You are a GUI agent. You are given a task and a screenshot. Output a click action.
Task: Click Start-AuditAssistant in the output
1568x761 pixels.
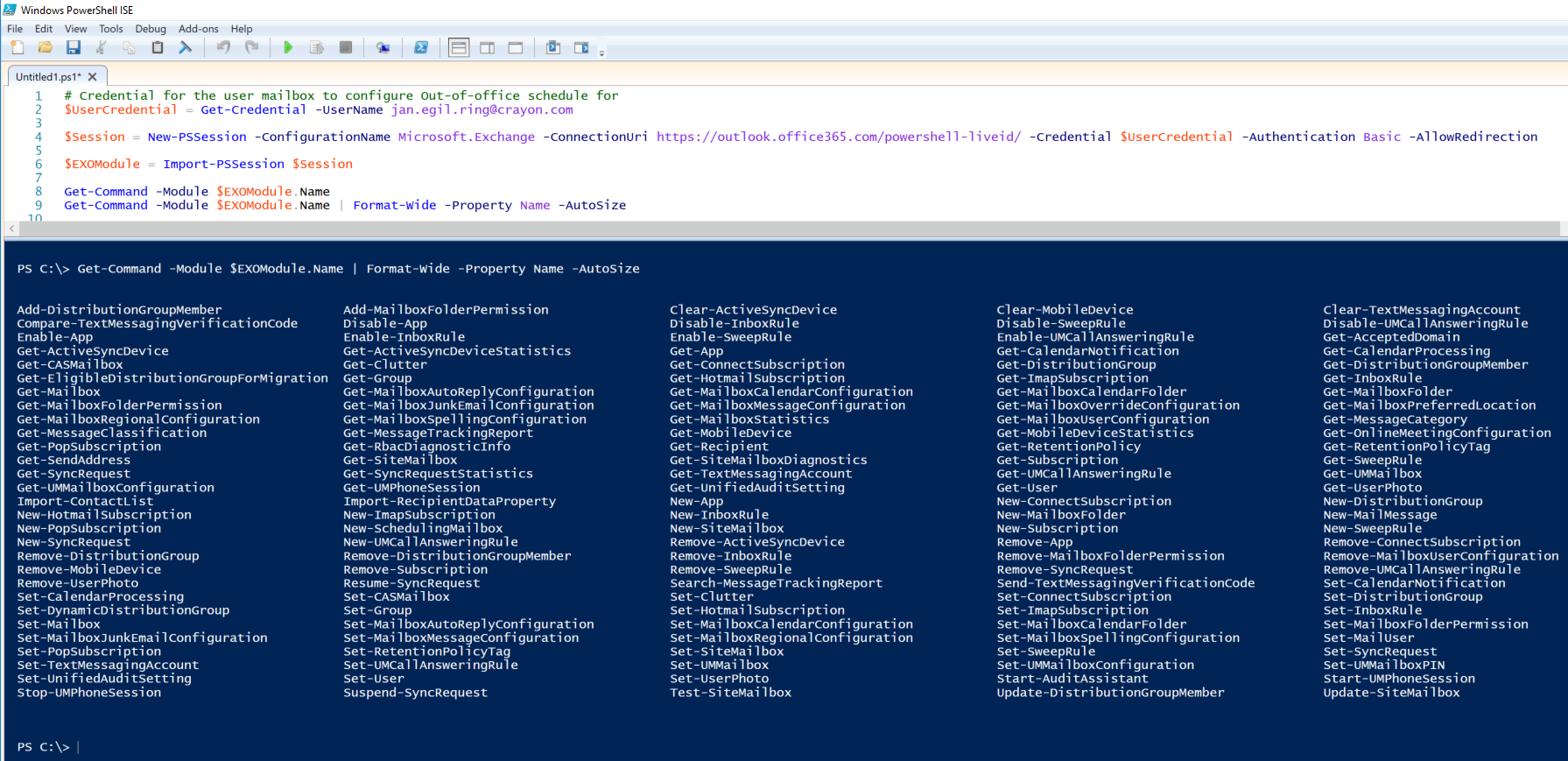(1072, 679)
